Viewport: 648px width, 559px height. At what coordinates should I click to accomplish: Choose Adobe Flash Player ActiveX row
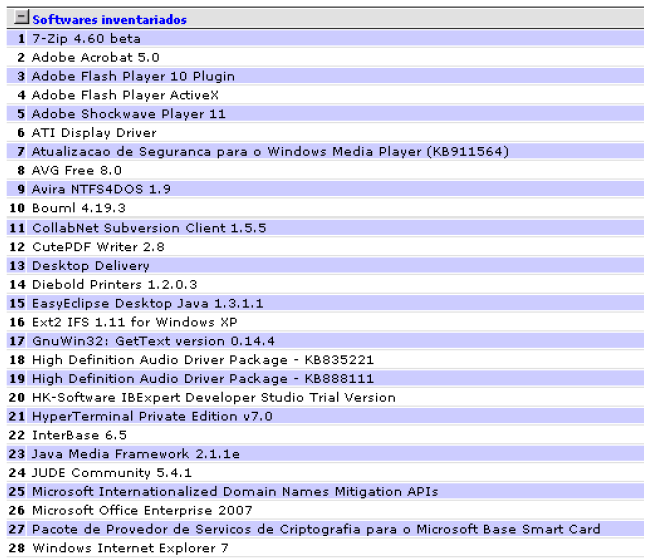click(x=325, y=95)
